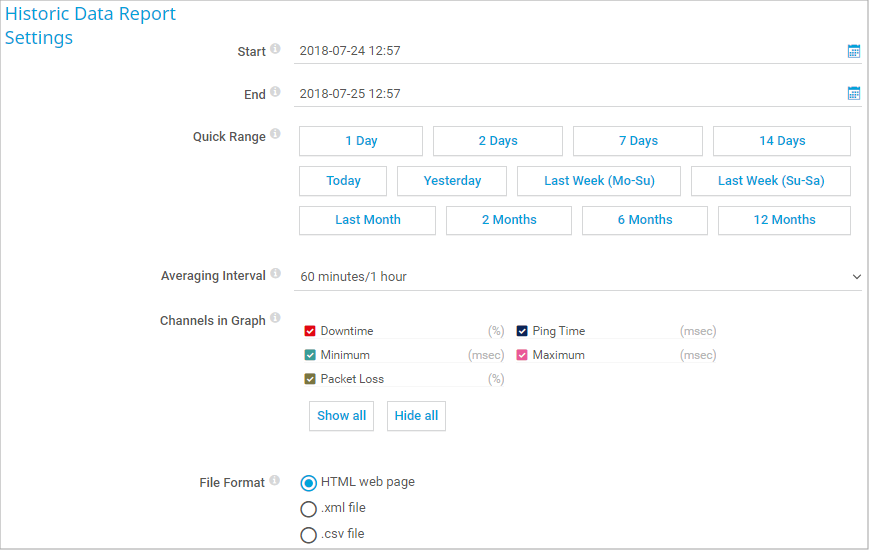Open calendar picker for End date
This screenshot has height=550, width=869.
point(853,94)
